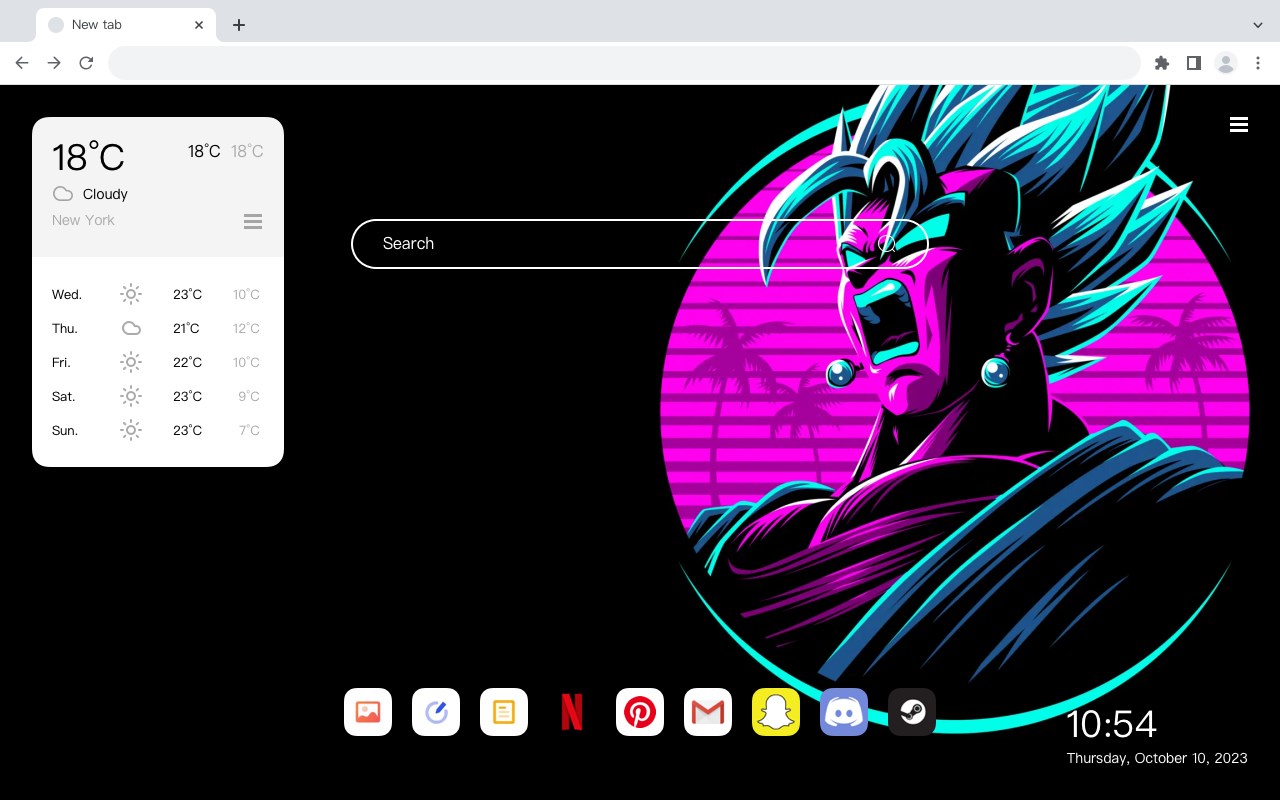Click the 10:54 clock display

tap(1111, 724)
